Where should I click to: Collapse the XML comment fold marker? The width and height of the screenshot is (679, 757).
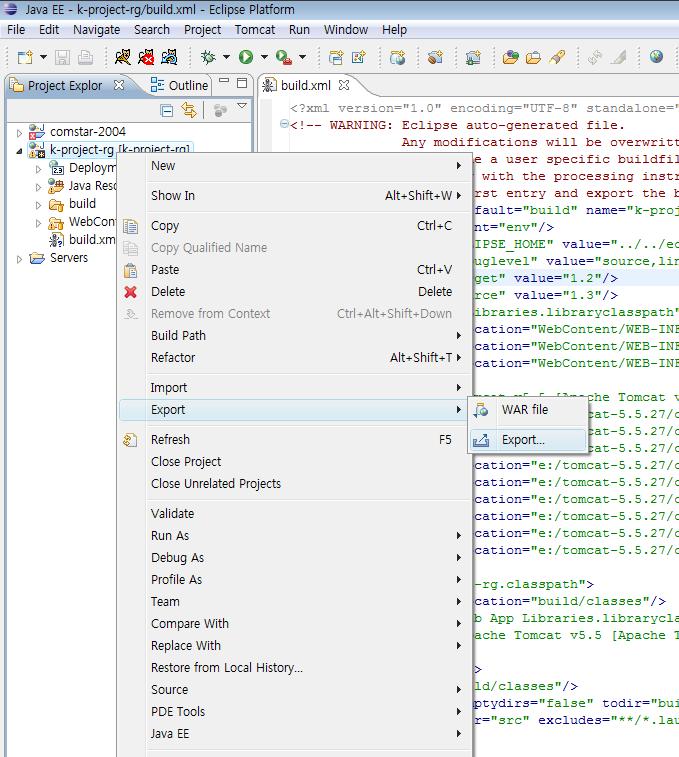pos(284,125)
